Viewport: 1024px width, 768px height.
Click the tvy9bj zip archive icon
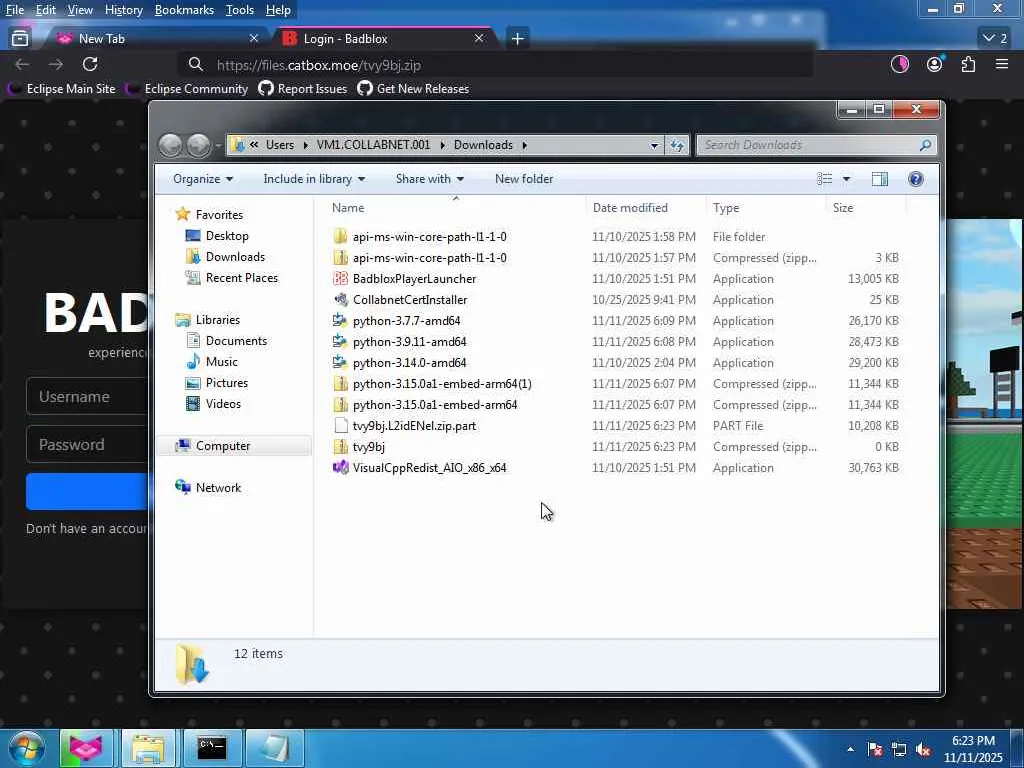coord(340,447)
